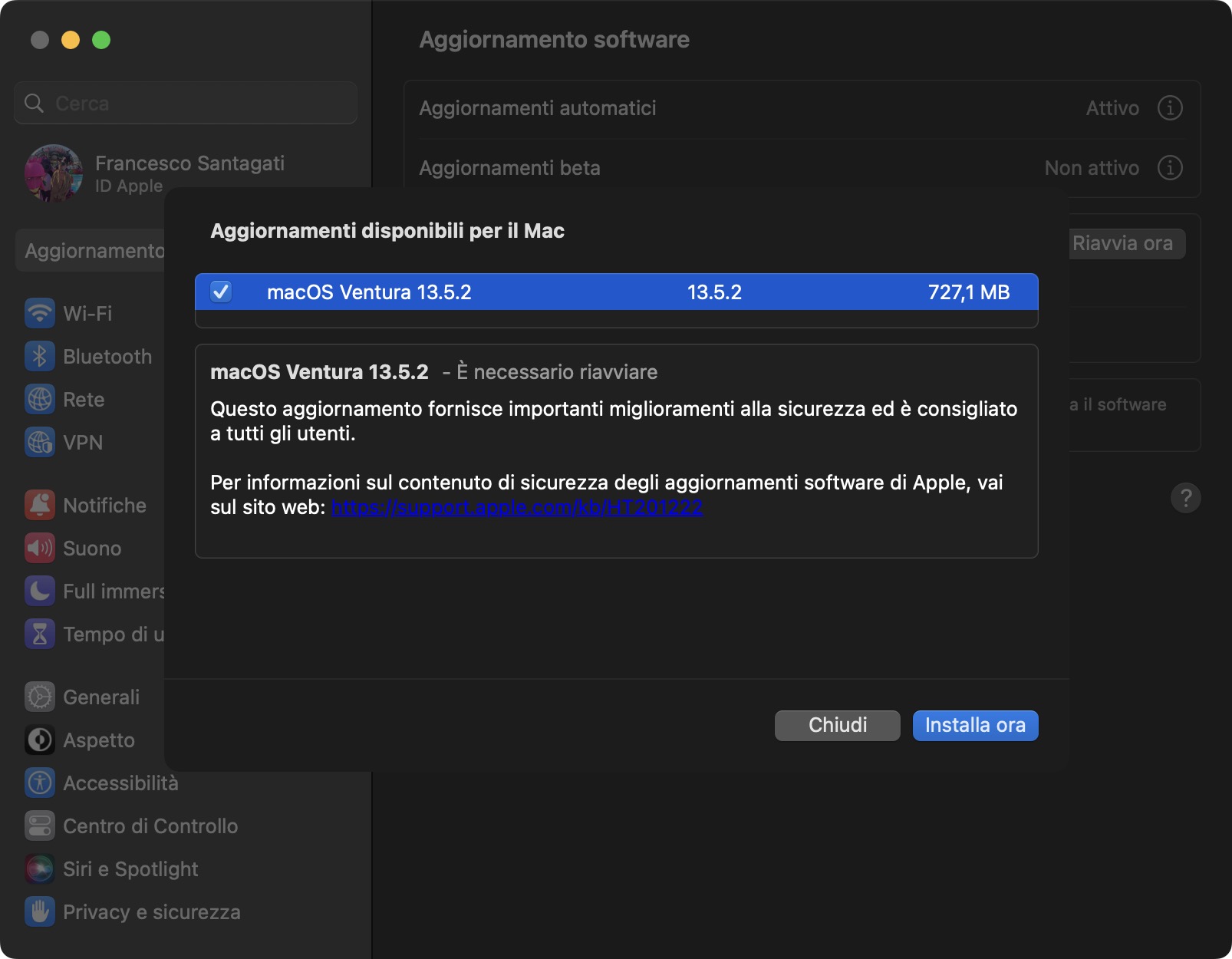Click the macOS Ventura 13.5.2 row name
The image size is (1232, 959).
369,292
